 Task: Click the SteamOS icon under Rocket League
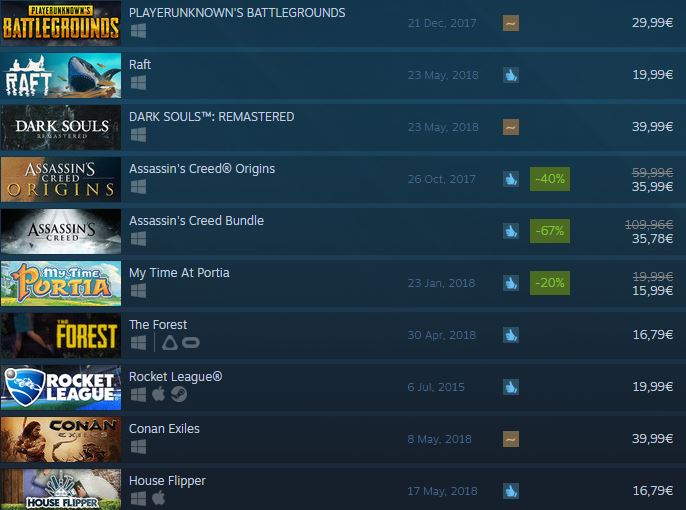pos(178,395)
